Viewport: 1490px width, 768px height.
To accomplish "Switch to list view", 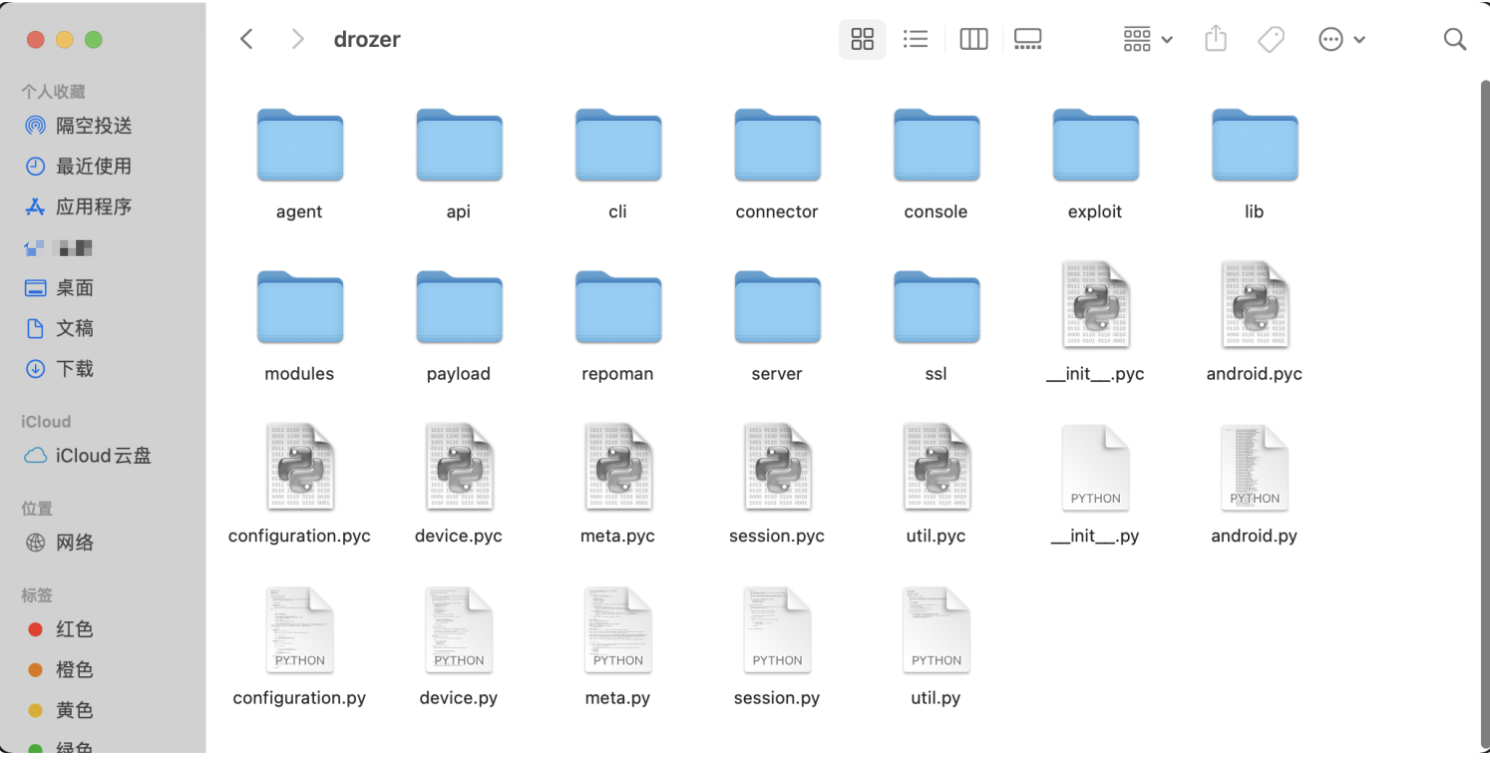I will (915, 39).
